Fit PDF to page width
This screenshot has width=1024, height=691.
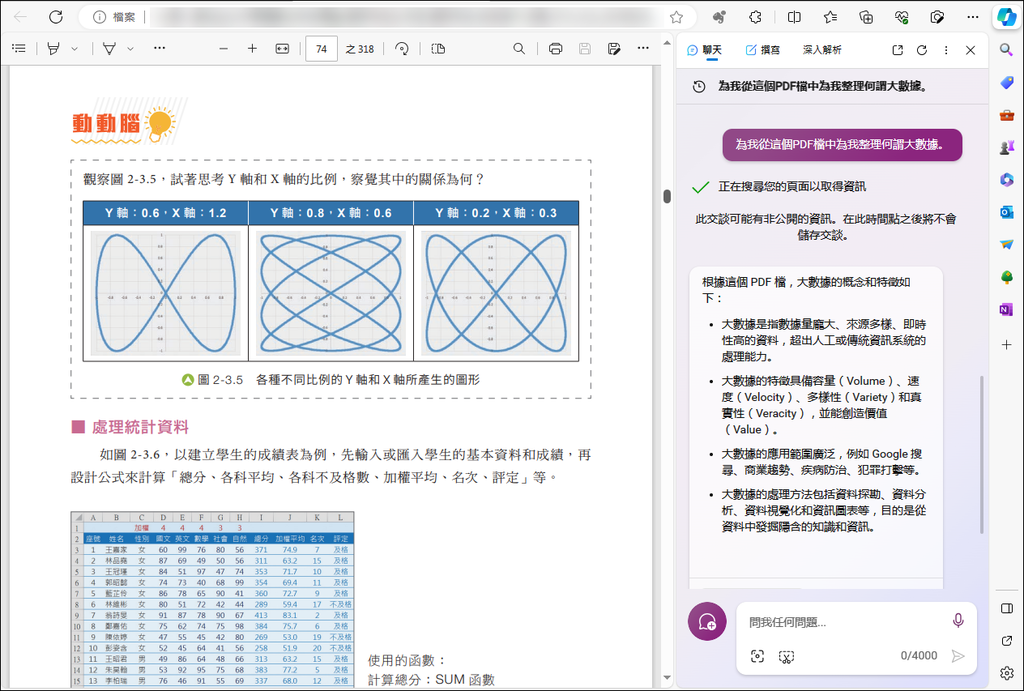pos(282,48)
